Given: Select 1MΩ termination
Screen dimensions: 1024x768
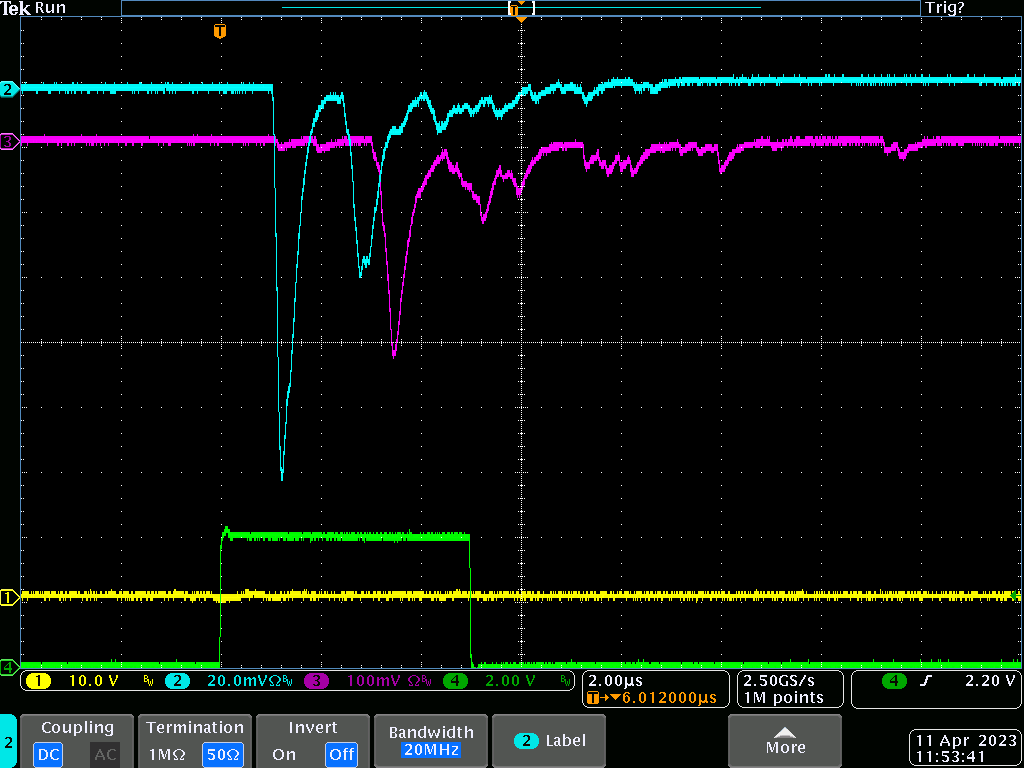Looking at the screenshot, I should click(166, 754).
